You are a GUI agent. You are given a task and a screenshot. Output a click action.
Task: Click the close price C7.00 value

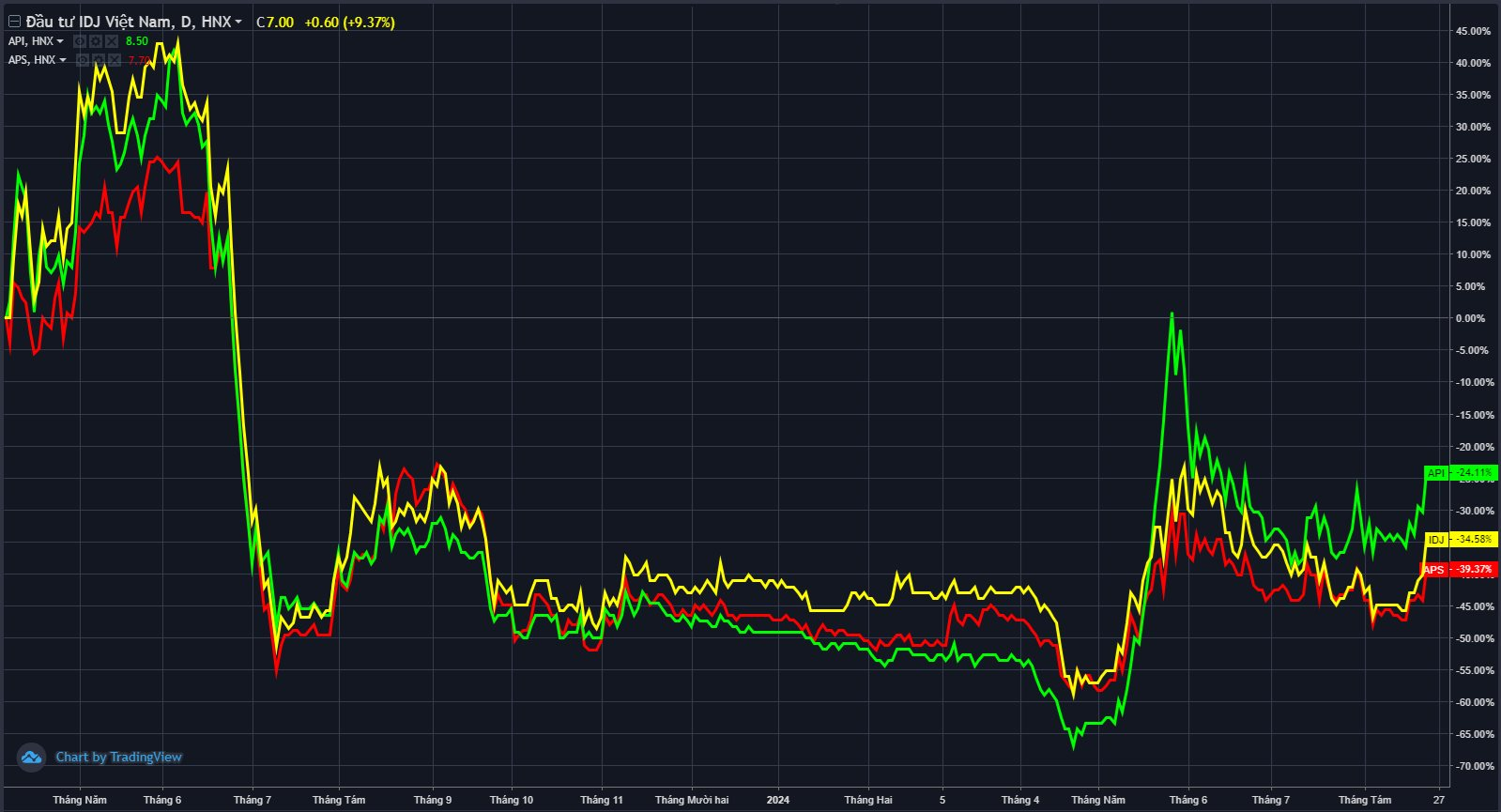(275, 22)
